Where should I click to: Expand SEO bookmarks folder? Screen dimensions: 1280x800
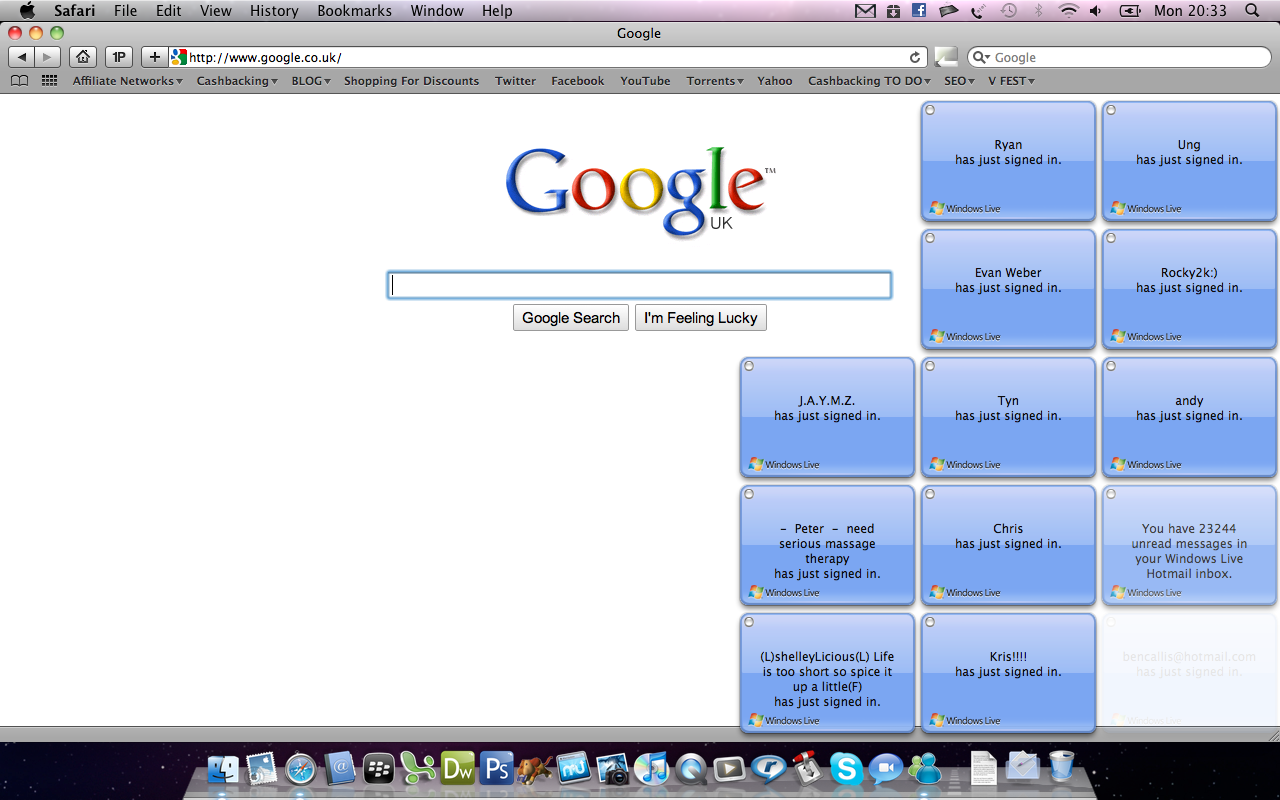coord(959,81)
